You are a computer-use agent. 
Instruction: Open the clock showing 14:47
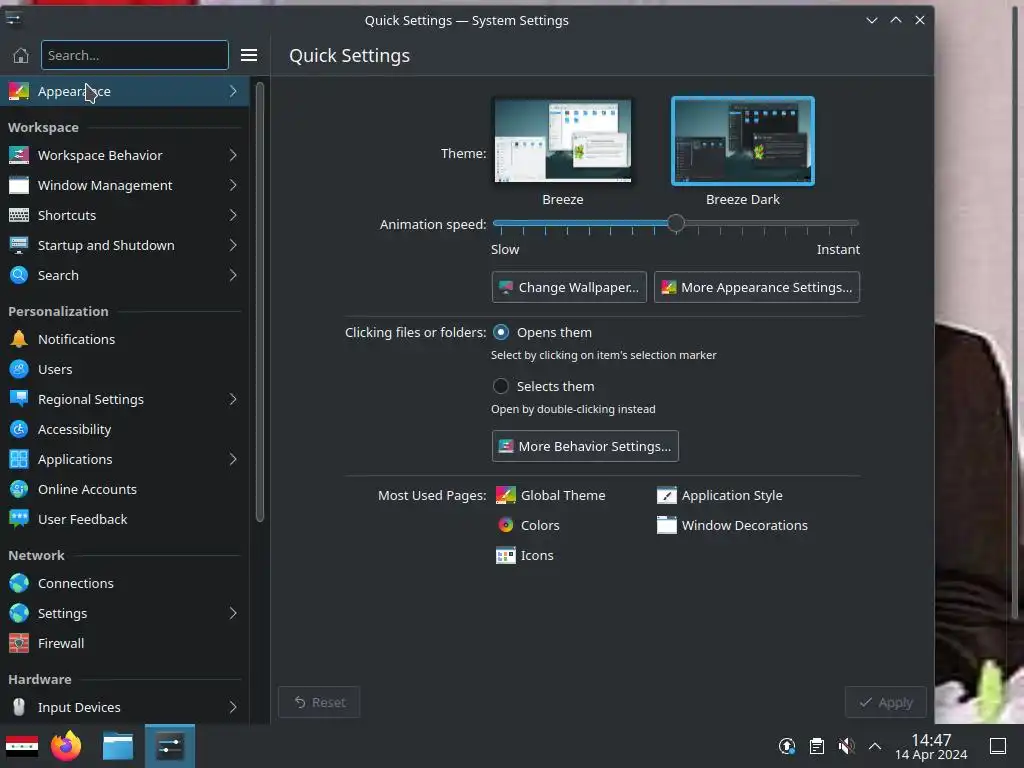tap(931, 746)
